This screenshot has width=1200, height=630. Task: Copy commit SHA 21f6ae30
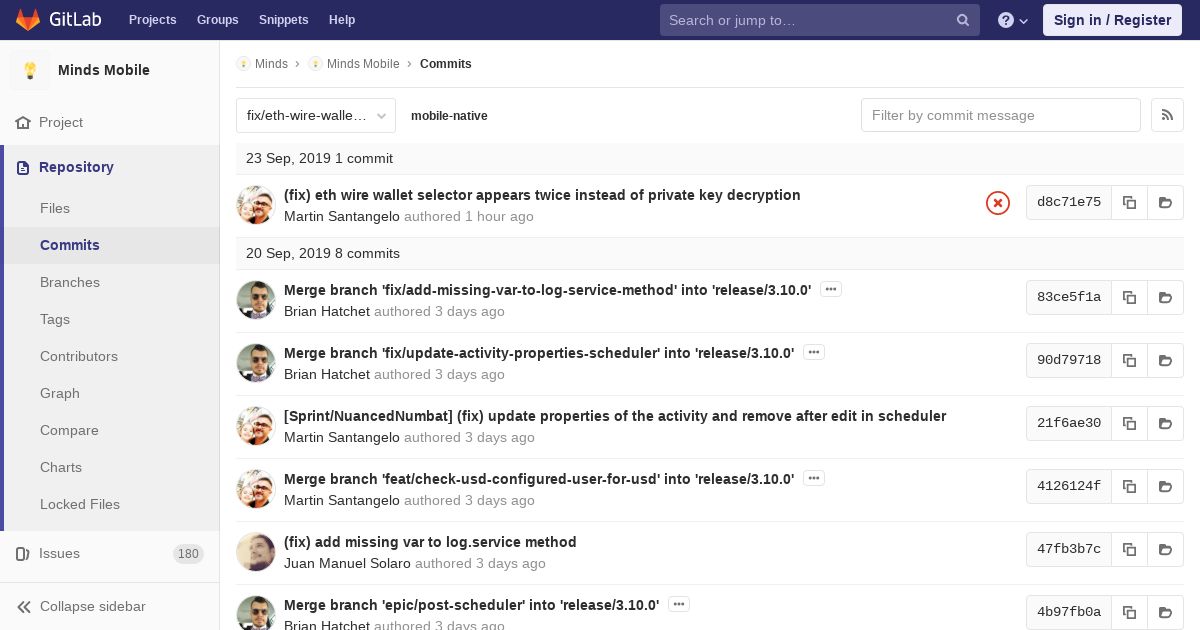coord(1129,423)
